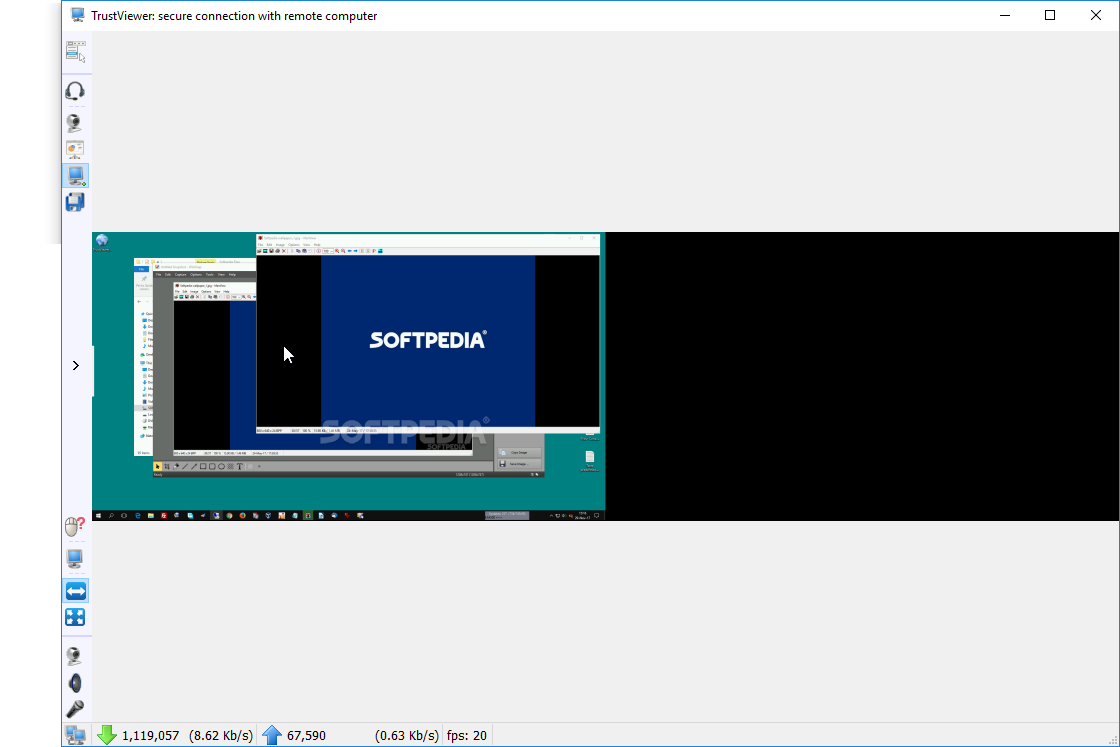Click the green download arrow icon
This screenshot has height=747, width=1120.
click(x=107, y=736)
